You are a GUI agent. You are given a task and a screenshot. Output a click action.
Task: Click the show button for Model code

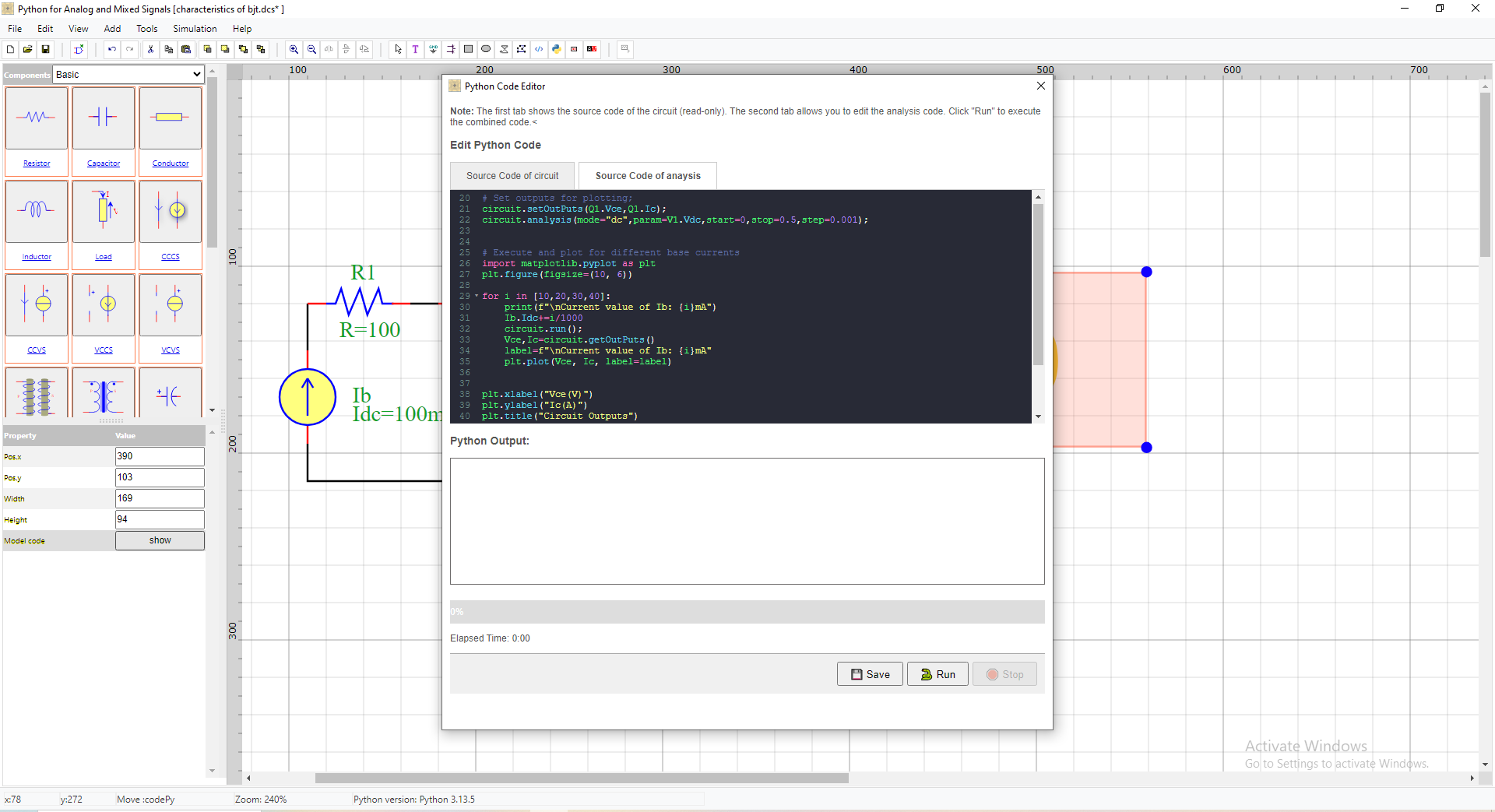click(x=160, y=540)
